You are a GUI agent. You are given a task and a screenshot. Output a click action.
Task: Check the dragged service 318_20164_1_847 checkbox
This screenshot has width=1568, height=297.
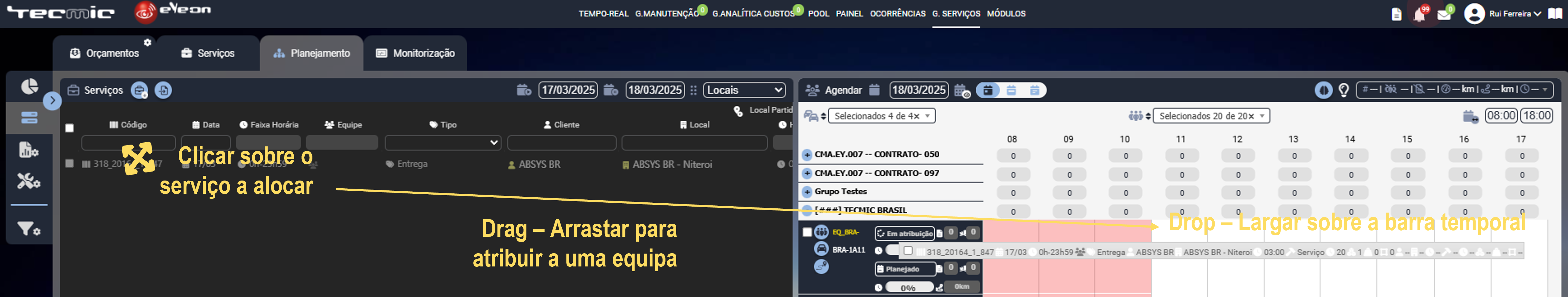point(908,251)
